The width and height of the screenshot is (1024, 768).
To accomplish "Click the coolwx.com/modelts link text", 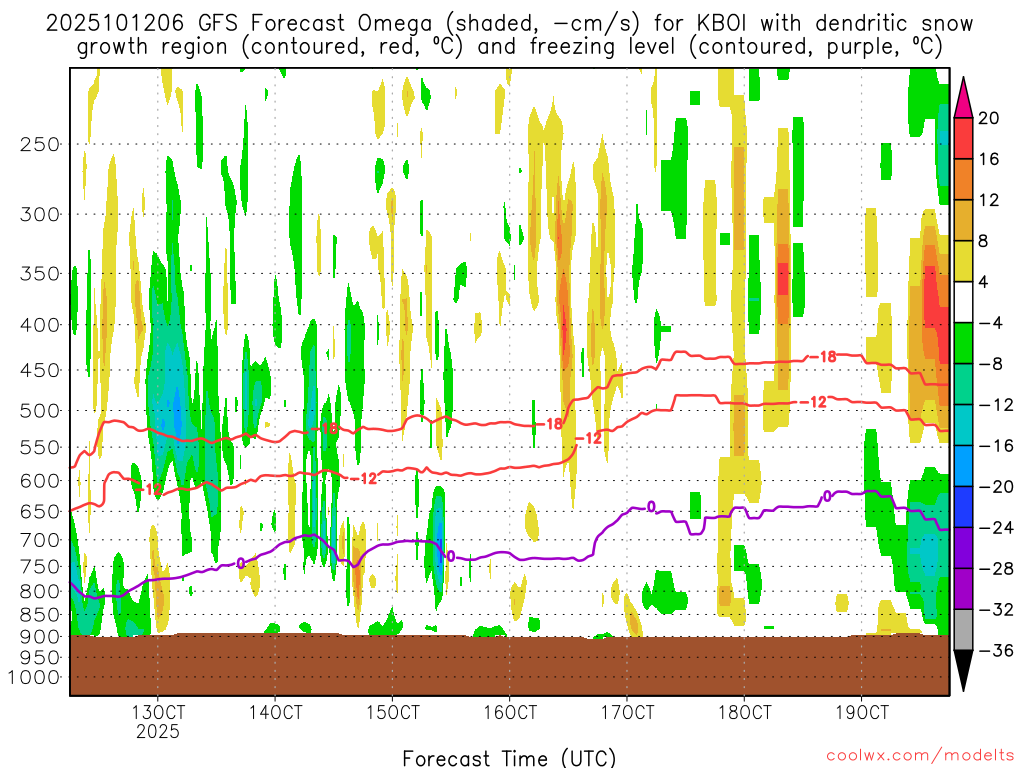I will click(920, 756).
